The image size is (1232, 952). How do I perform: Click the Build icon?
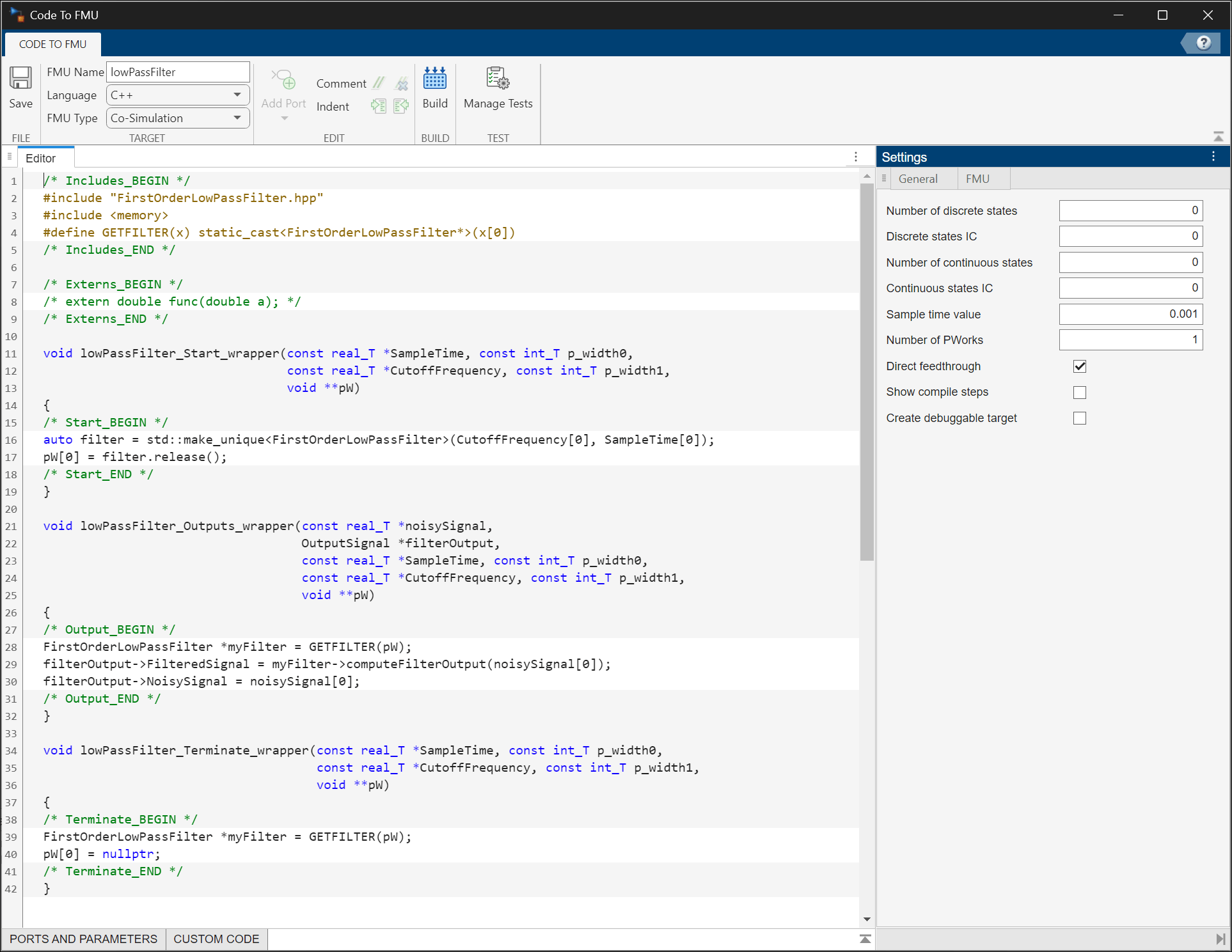pos(435,79)
